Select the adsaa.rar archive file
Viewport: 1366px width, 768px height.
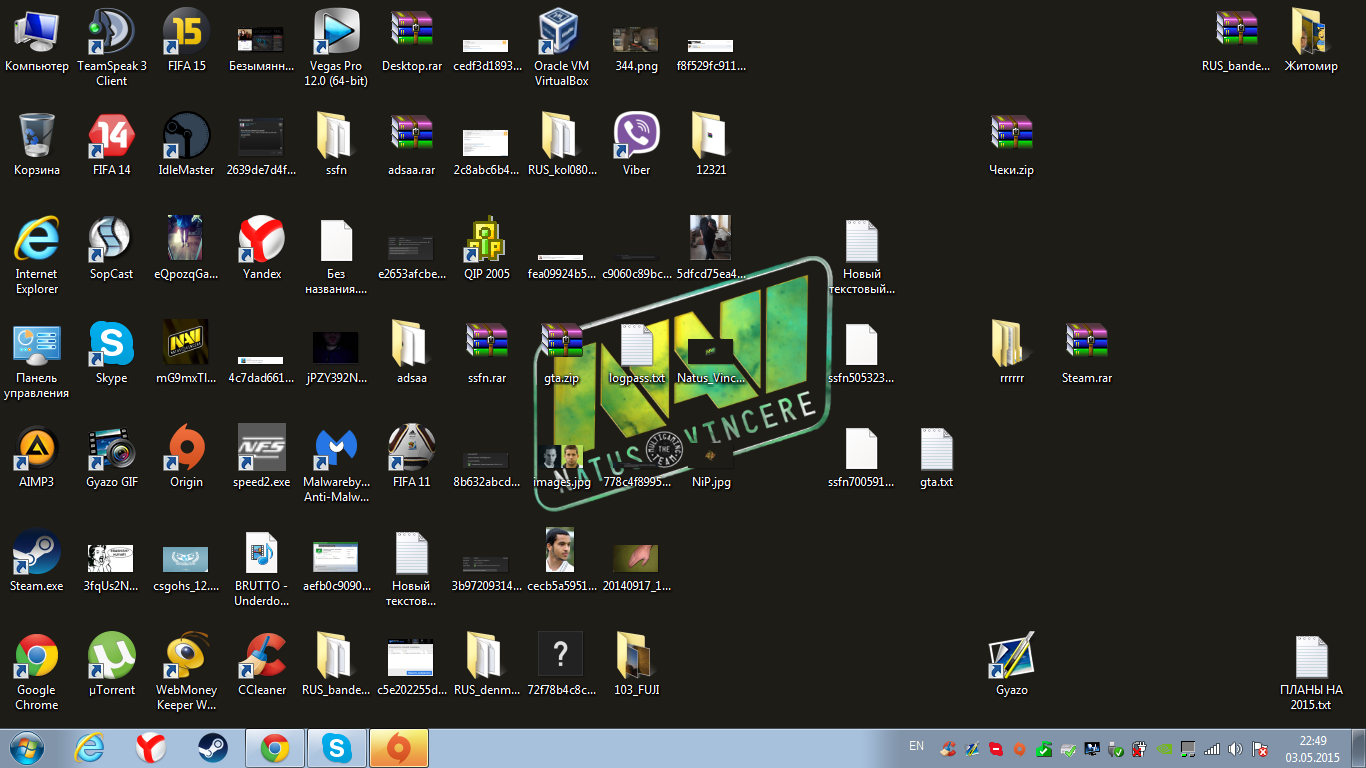(x=411, y=144)
